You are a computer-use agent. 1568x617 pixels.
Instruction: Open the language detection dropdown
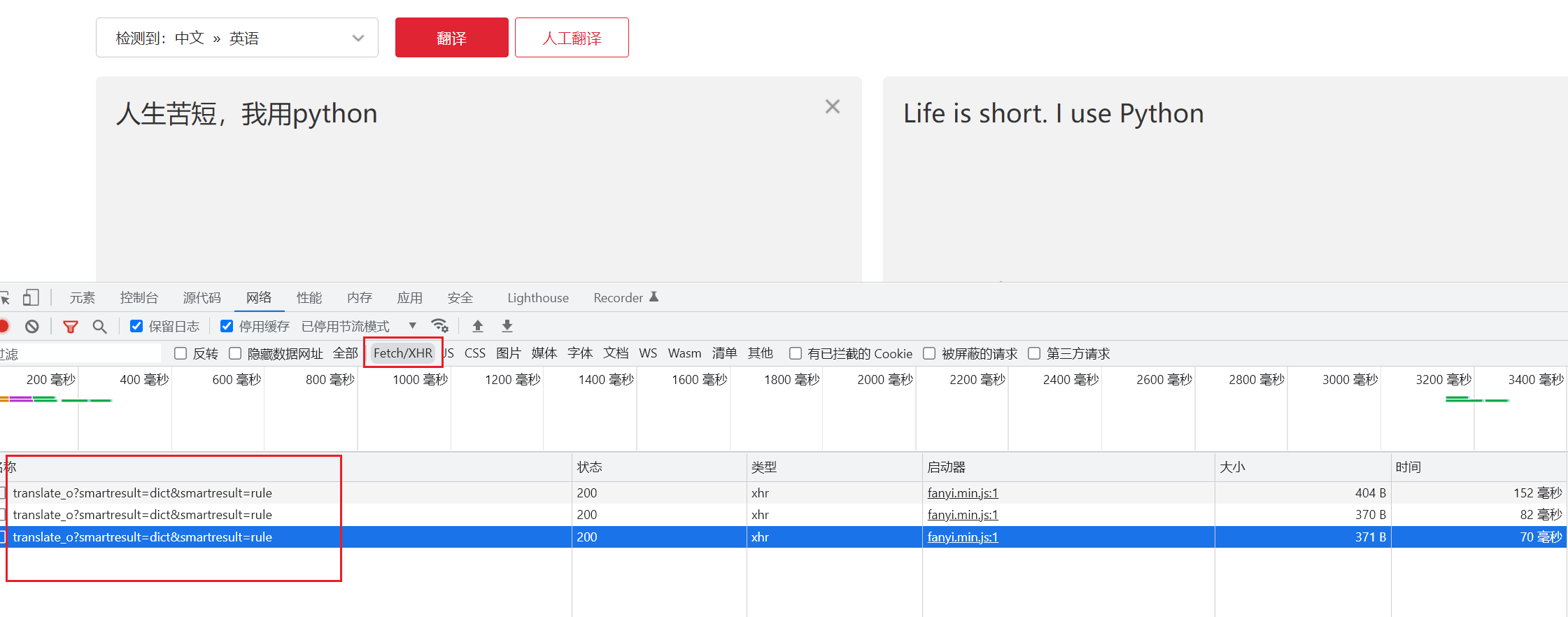pyautogui.click(x=237, y=38)
